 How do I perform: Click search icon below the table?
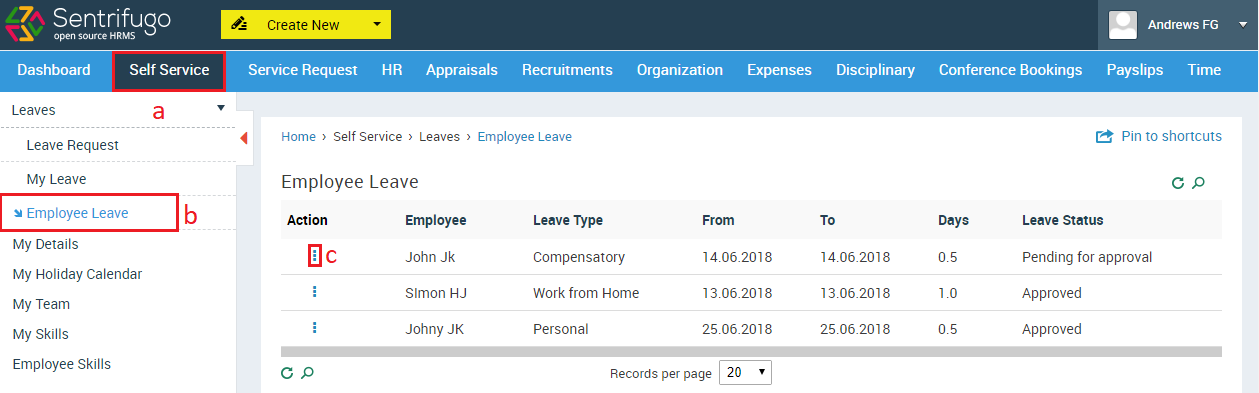[x=308, y=373]
